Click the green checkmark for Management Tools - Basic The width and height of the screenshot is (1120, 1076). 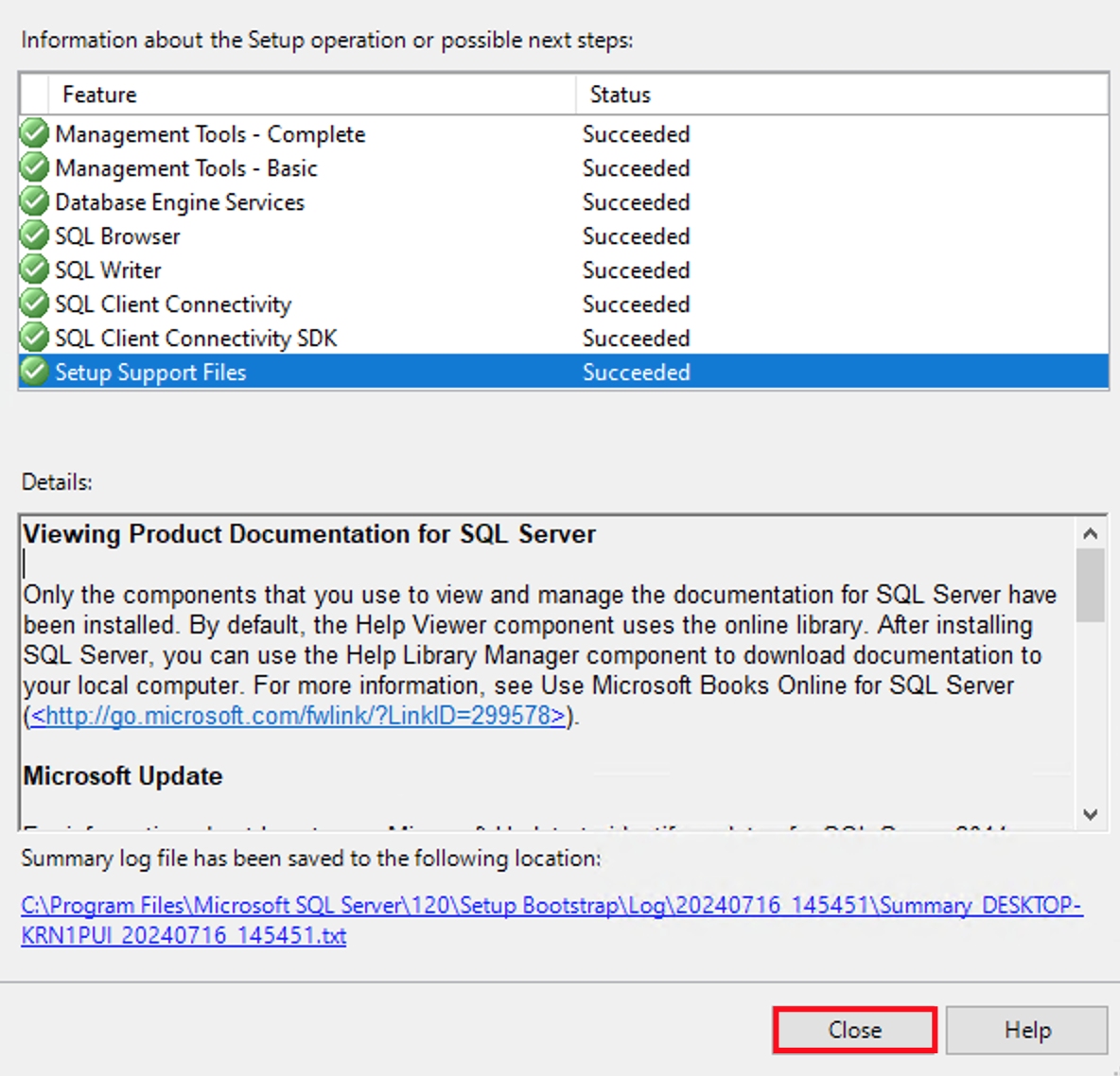[34, 167]
